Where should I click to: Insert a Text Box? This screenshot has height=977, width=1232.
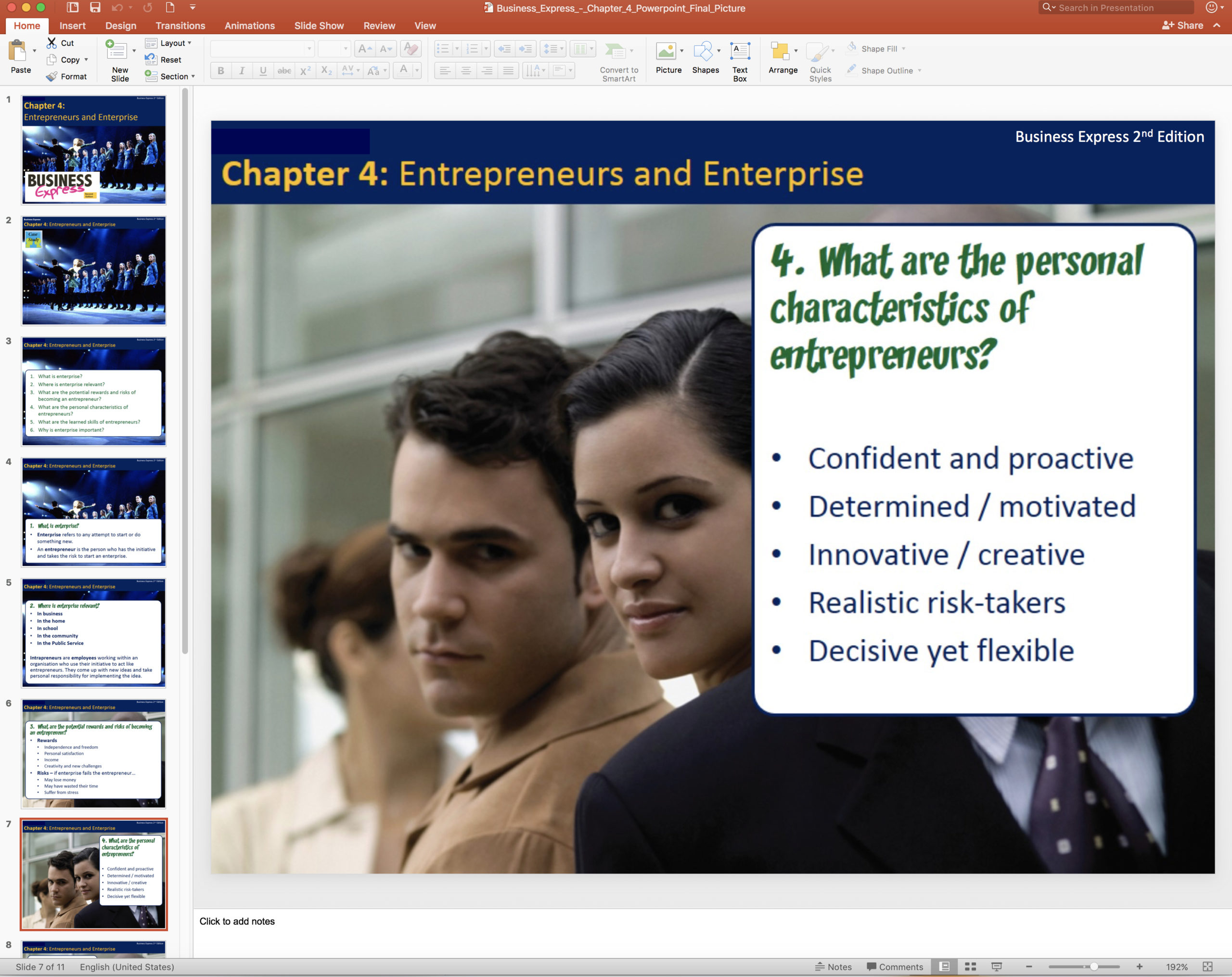point(740,62)
